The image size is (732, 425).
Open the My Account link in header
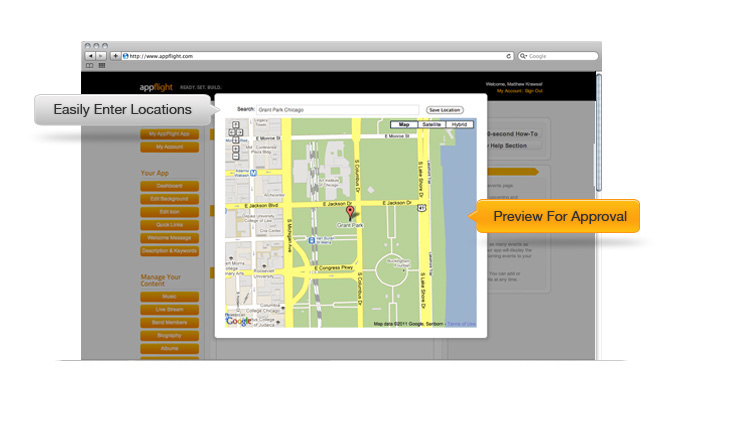509,91
